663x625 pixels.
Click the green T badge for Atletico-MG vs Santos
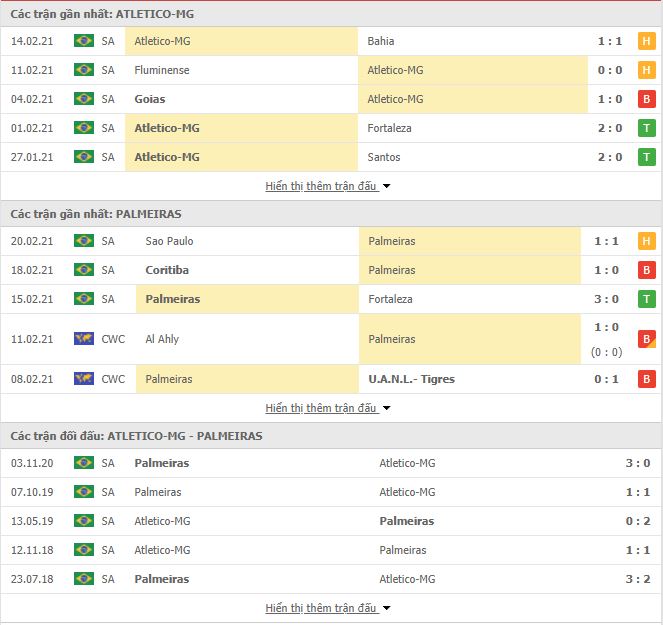(647, 157)
